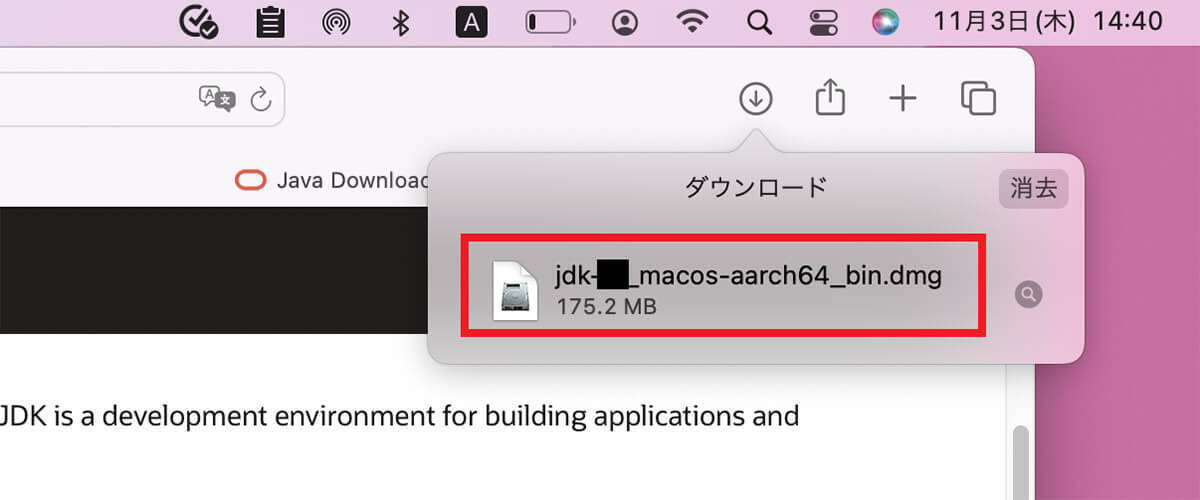This screenshot has height=500, width=1200.
Task: Click the user account menu bar icon
Action: click(x=626, y=22)
